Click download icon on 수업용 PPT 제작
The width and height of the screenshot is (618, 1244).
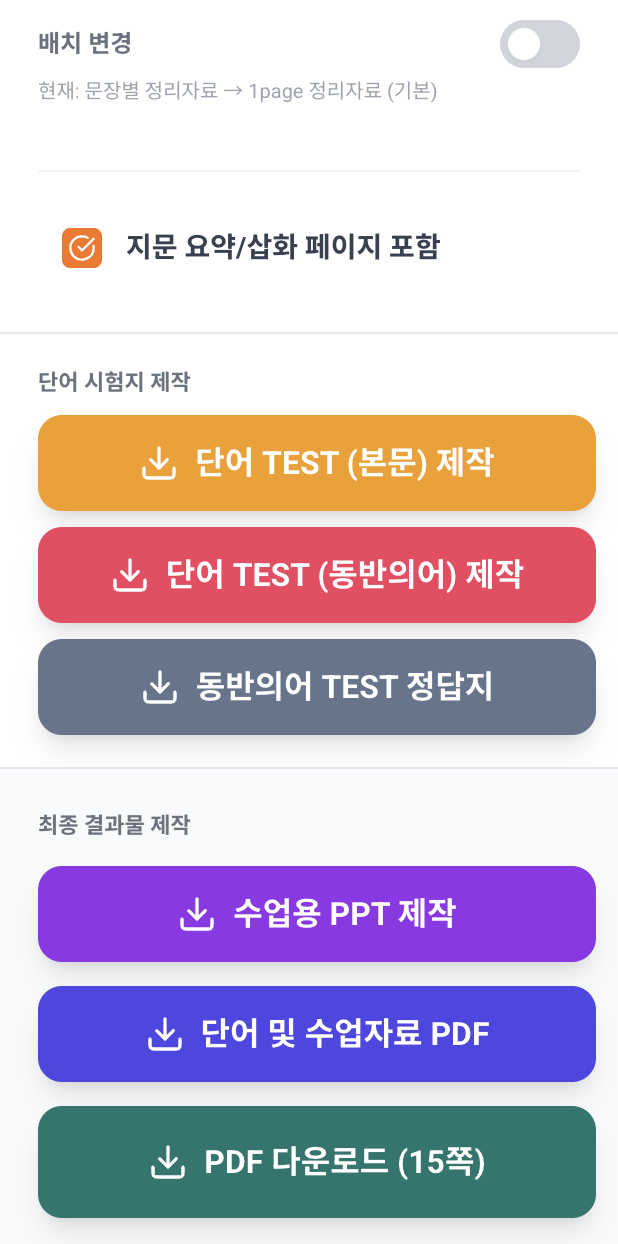(195, 914)
